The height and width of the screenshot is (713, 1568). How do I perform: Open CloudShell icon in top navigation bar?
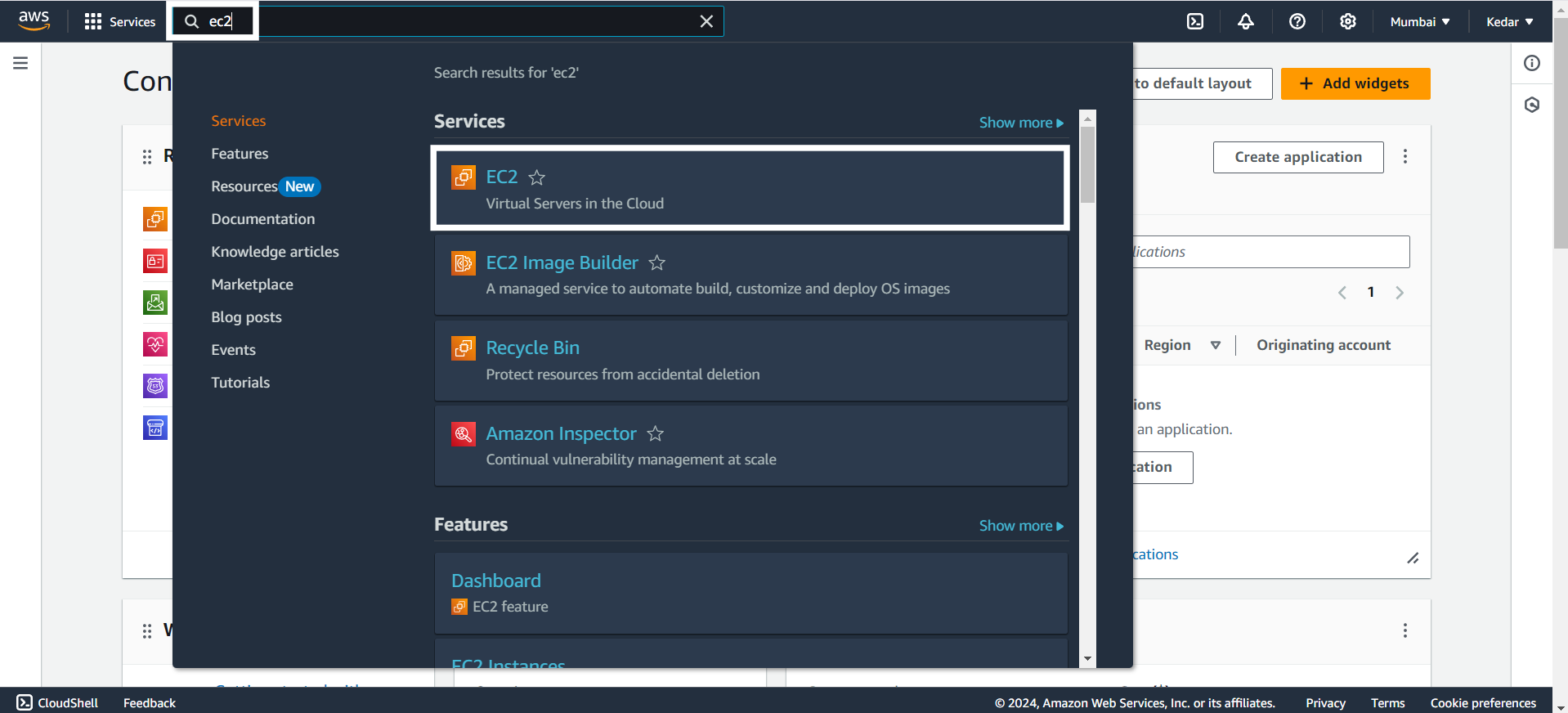coord(1194,21)
